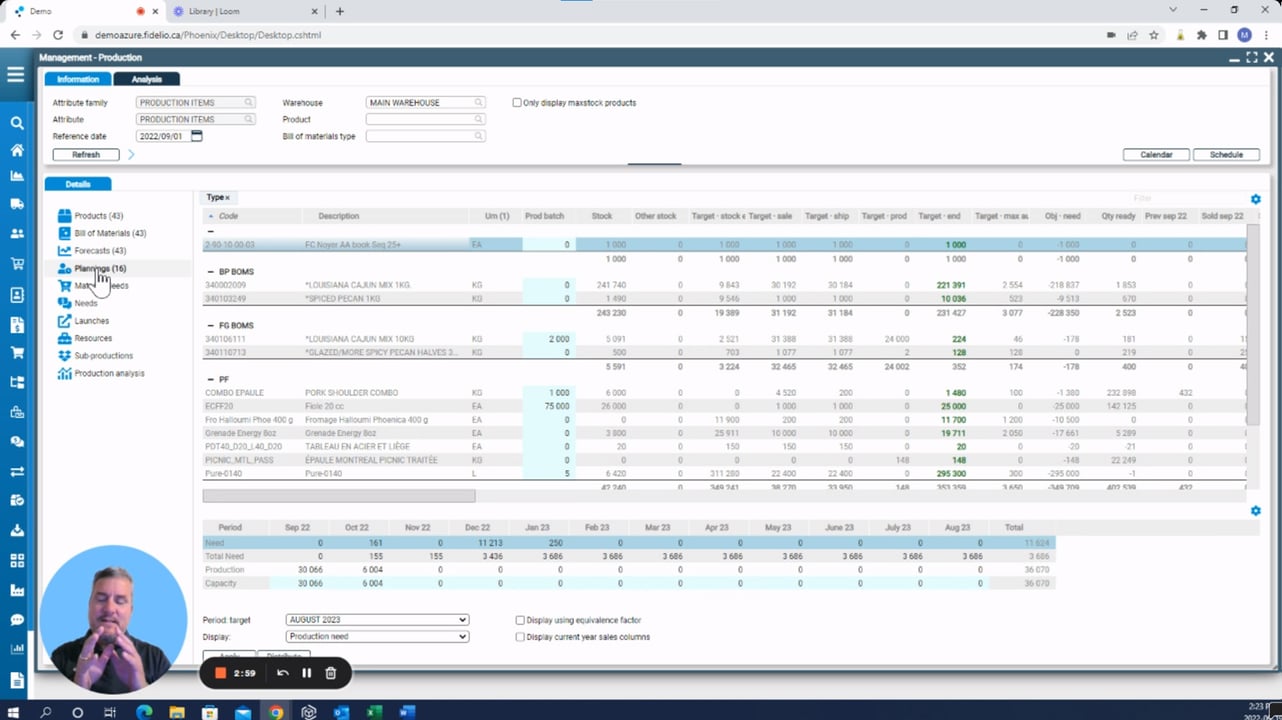Click the search icon in Attribute family field
Image resolution: width=1282 pixels, height=720 pixels.
249,102
